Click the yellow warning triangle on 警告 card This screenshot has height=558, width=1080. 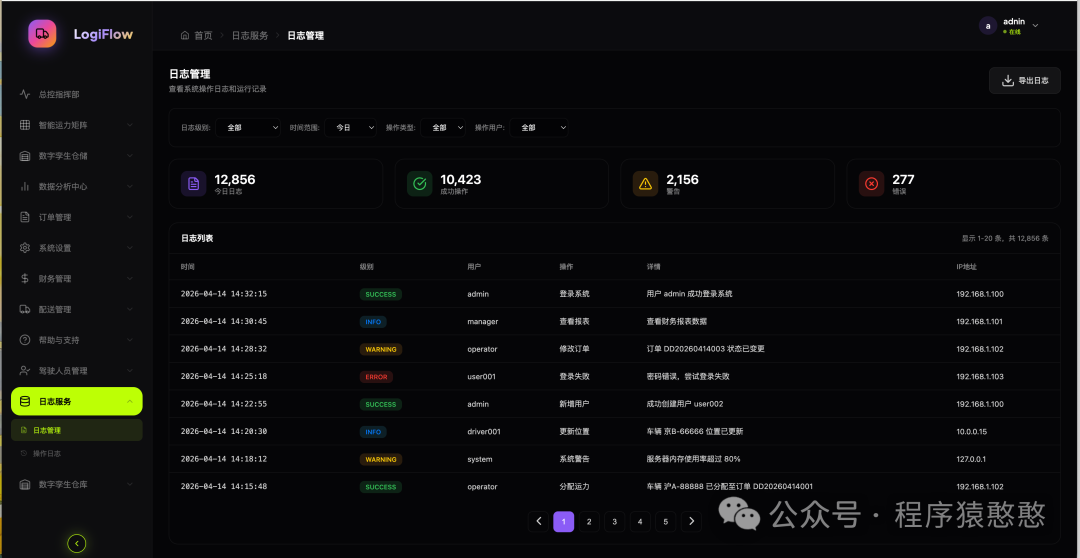645,183
